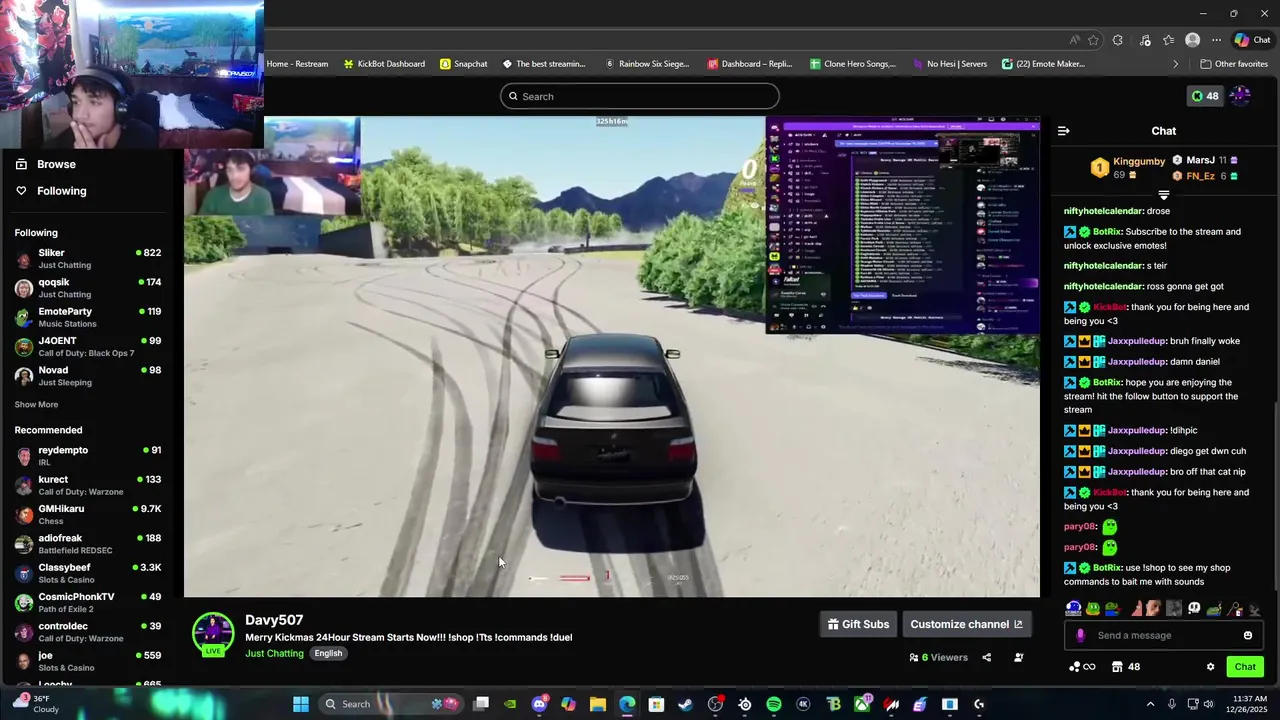Collapse the chat panel with the arrow icon

point(1063,131)
